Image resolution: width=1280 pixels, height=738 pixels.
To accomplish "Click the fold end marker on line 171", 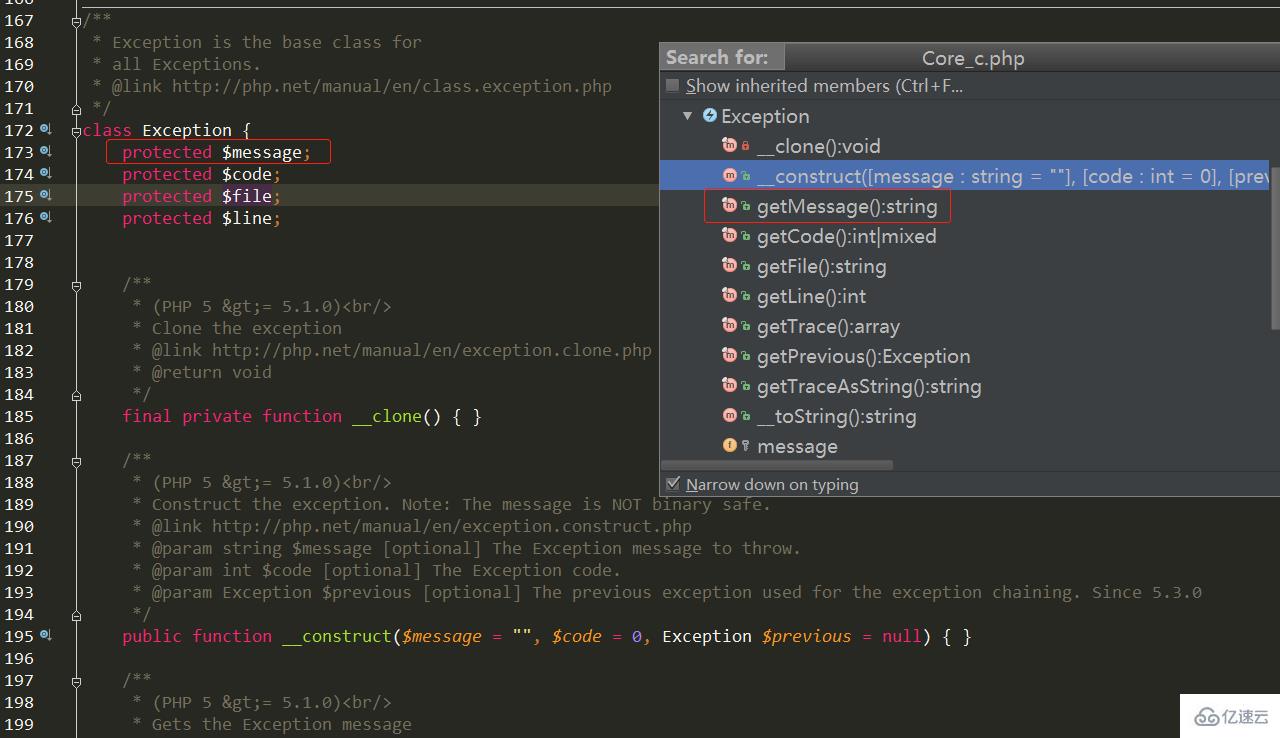I will [77, 108].
